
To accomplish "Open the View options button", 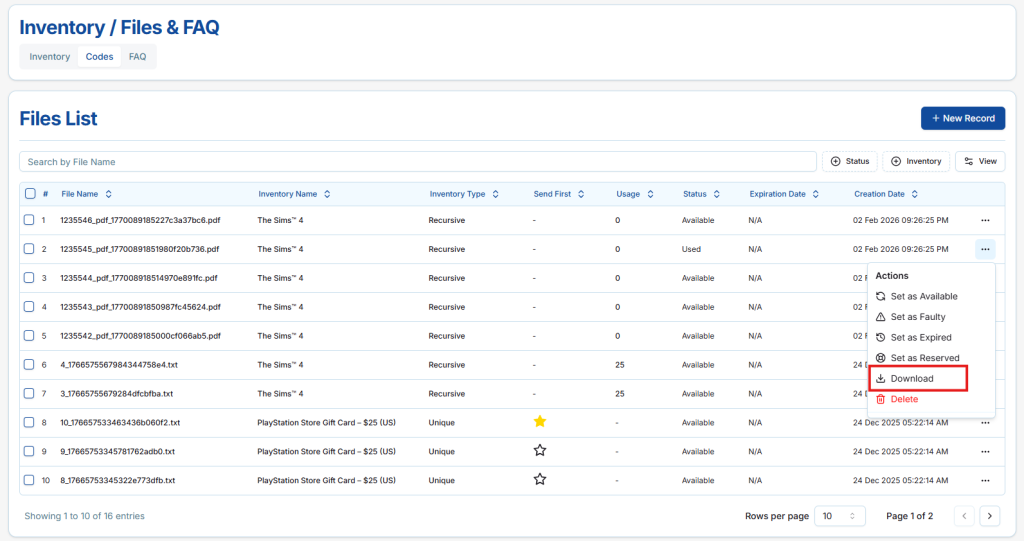I will (x=980, y=161).
